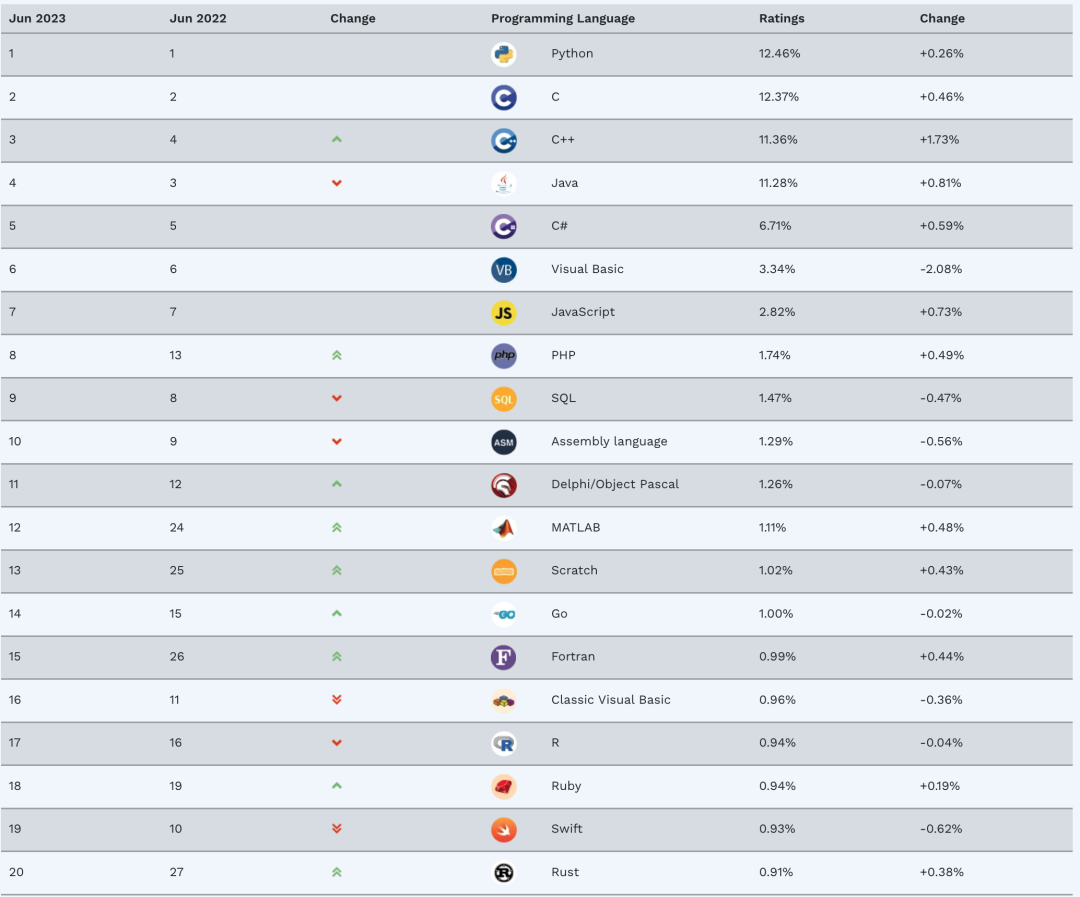Click the Jun 2023 column header

(x=37, y=19)
